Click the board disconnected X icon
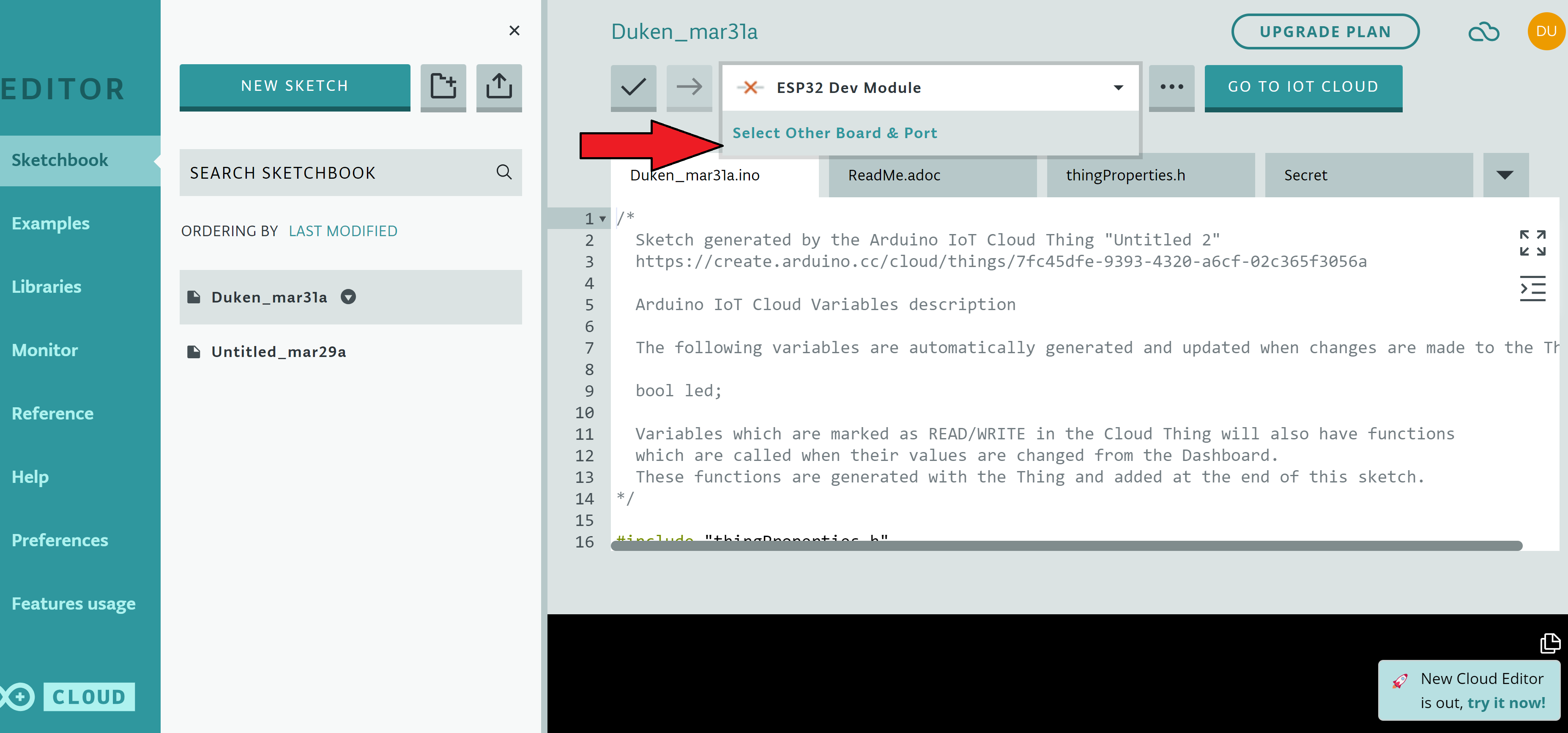The image size is (1568, 733). click(750, 87)
